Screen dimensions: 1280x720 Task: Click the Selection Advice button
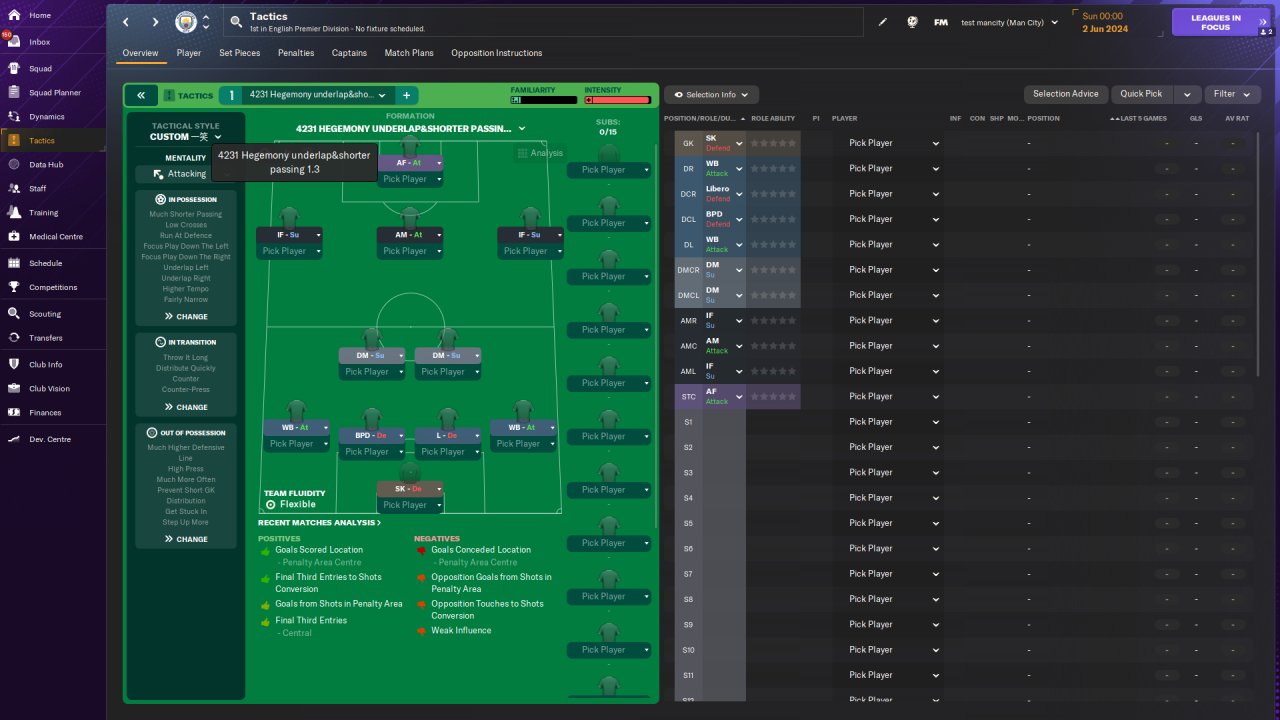[1065, 94]
